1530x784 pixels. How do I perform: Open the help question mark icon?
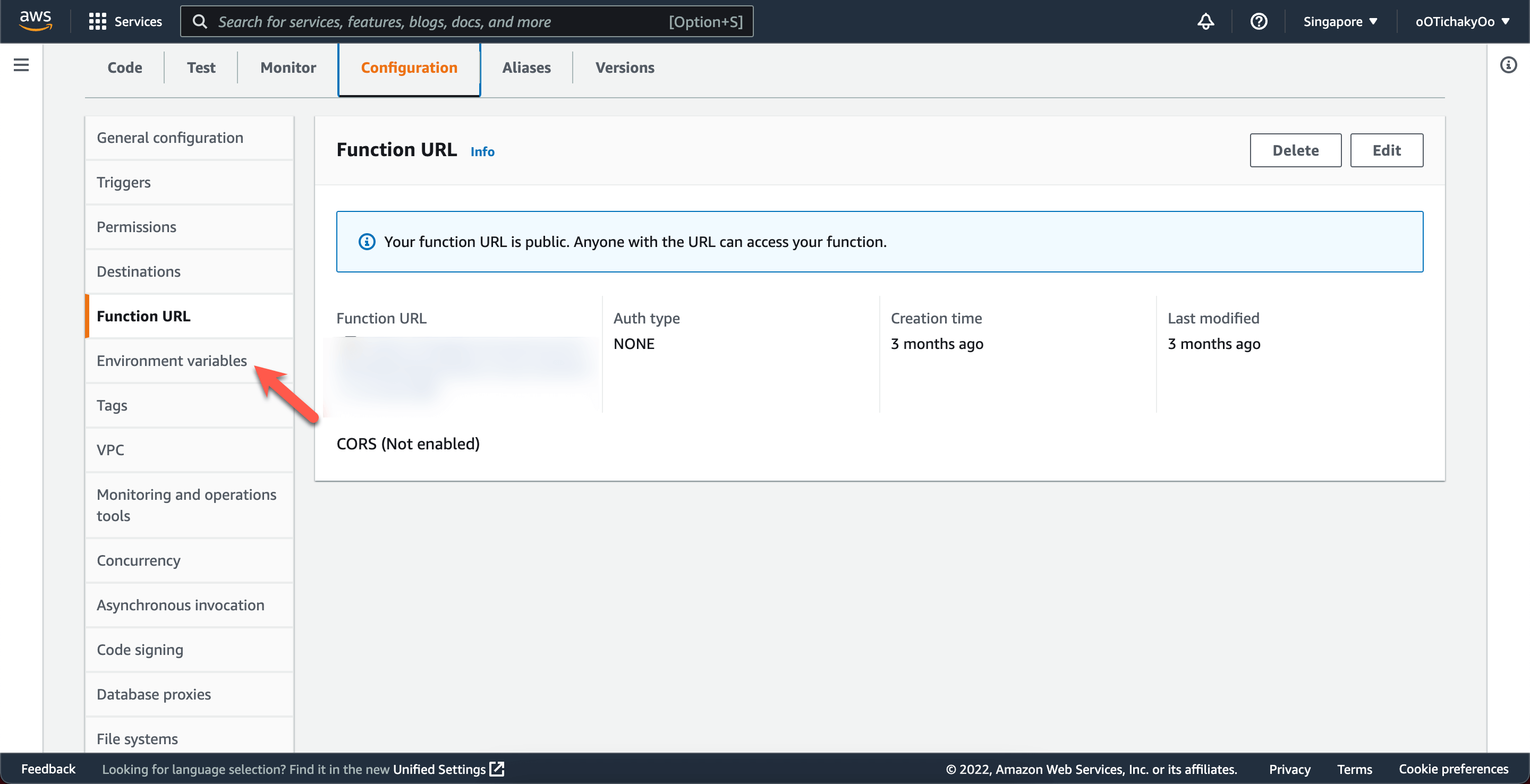(1259, 21)
